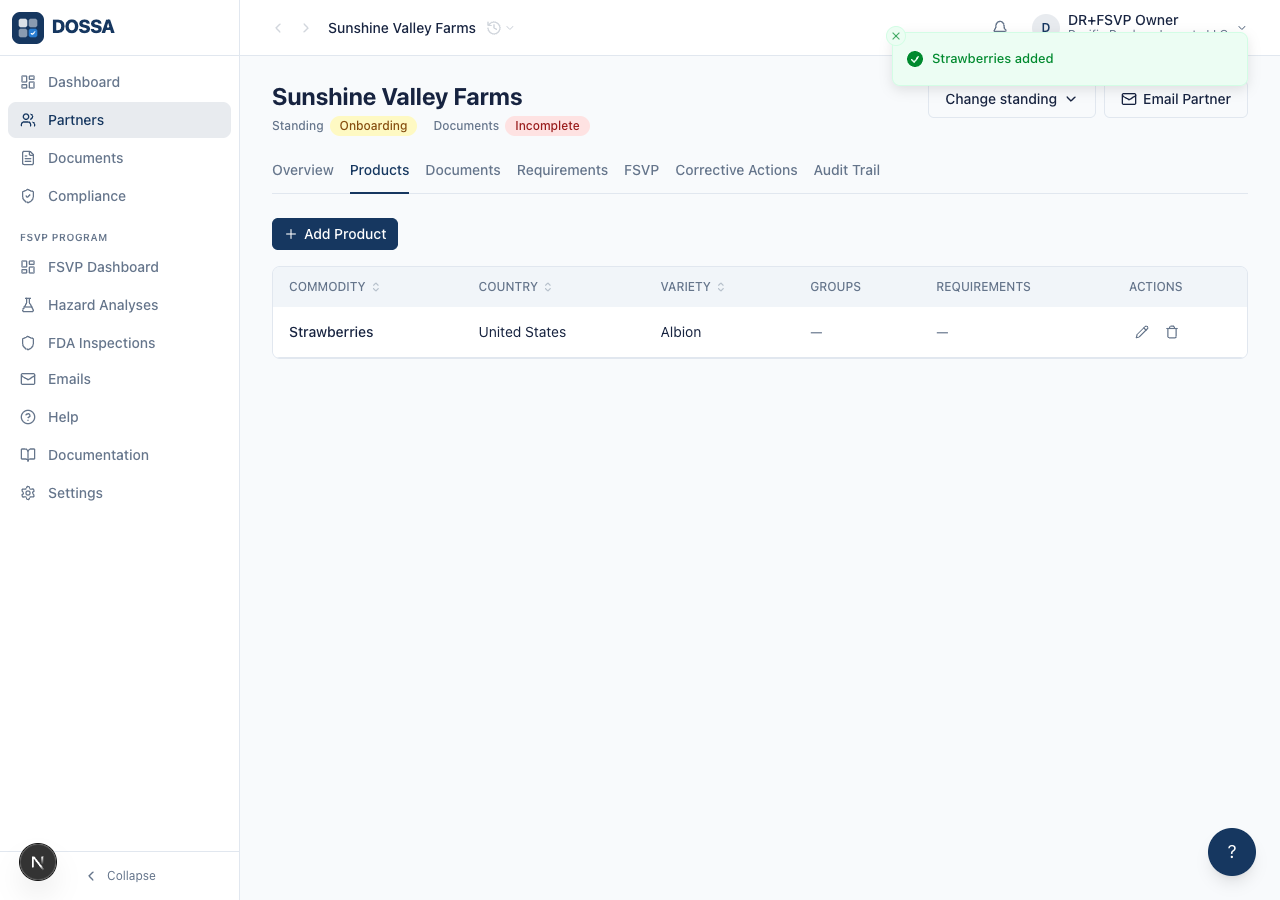Open the help question-mark bubble
This screenshot has width=1280, height=900.
pyautogui.click(x=1232, y=852)
